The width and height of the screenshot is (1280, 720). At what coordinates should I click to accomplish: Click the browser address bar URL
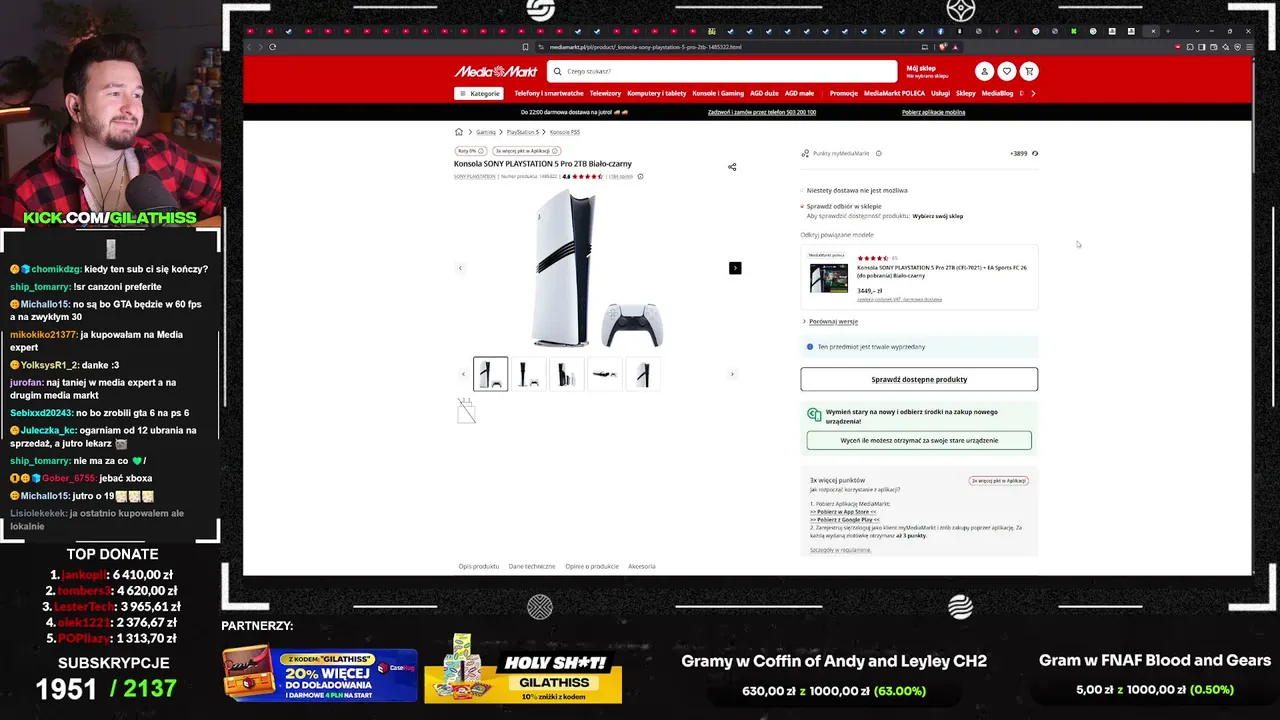pyautogui.click(x=645, y=47)
